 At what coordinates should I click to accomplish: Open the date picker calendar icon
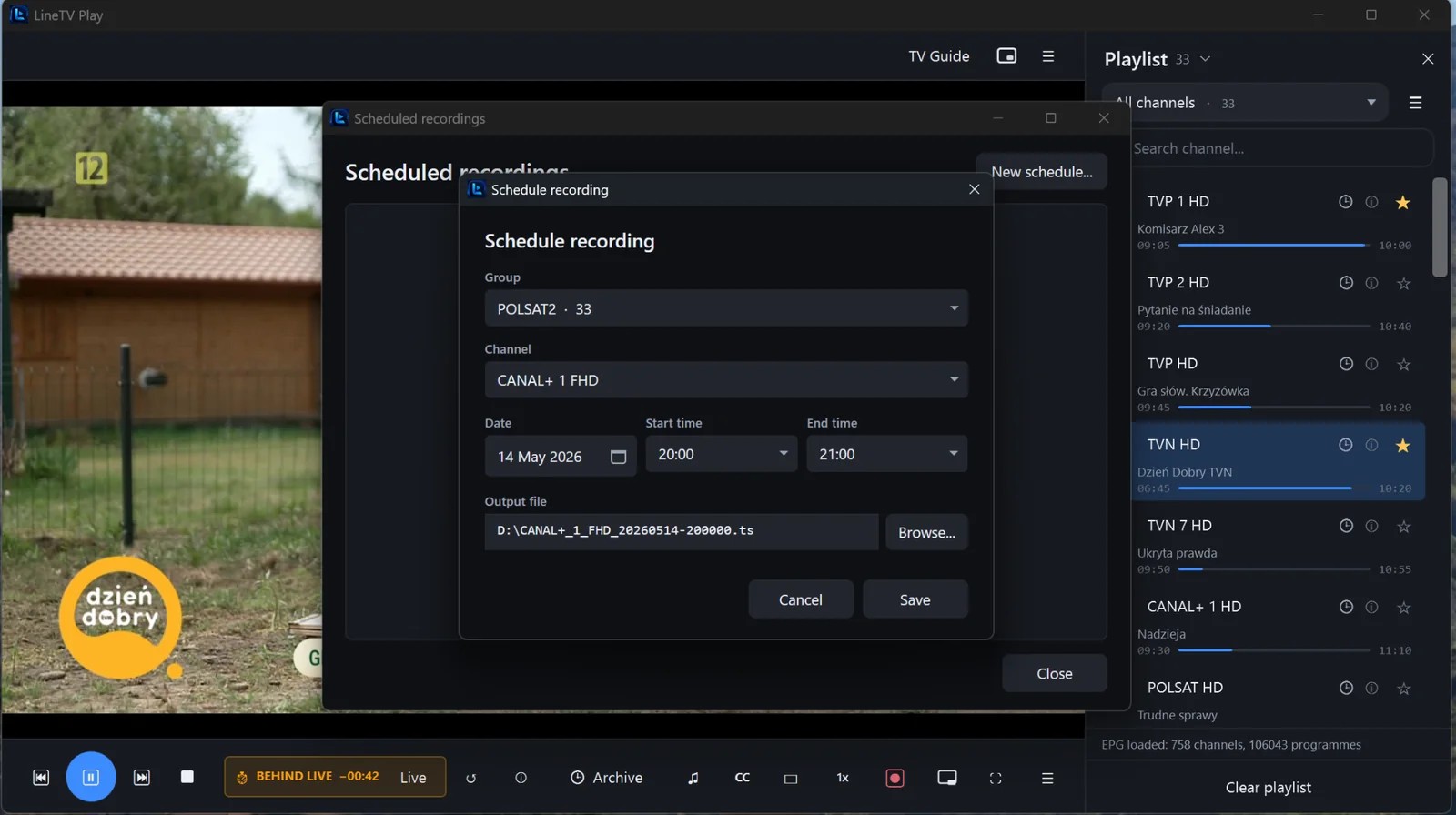click(618, 457)
